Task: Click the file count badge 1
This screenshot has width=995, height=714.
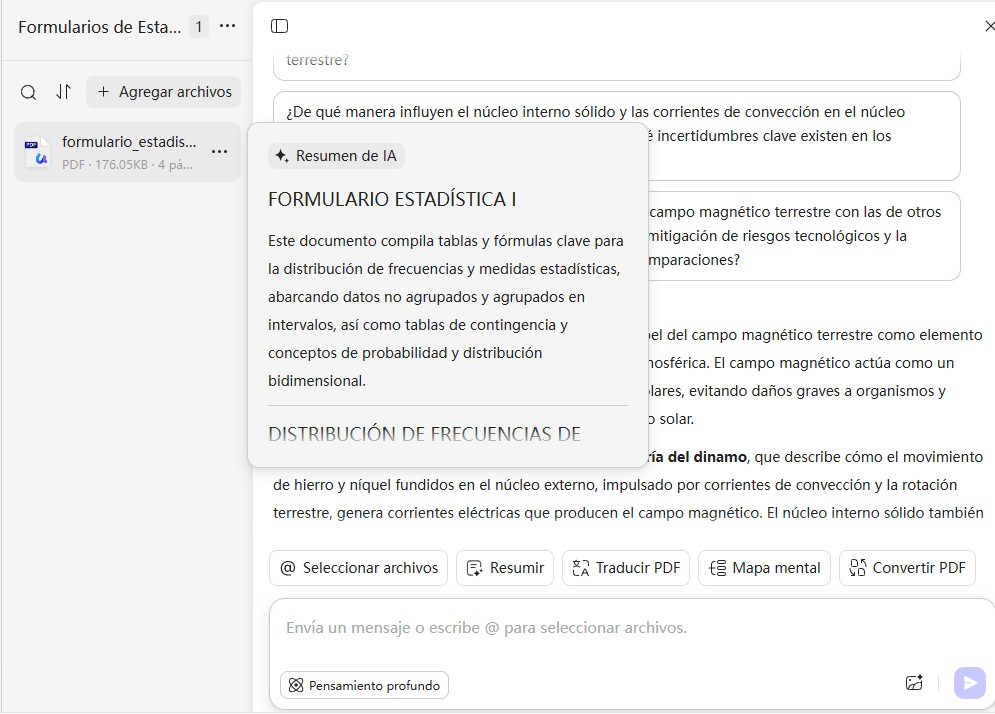Action: [199, 27]
